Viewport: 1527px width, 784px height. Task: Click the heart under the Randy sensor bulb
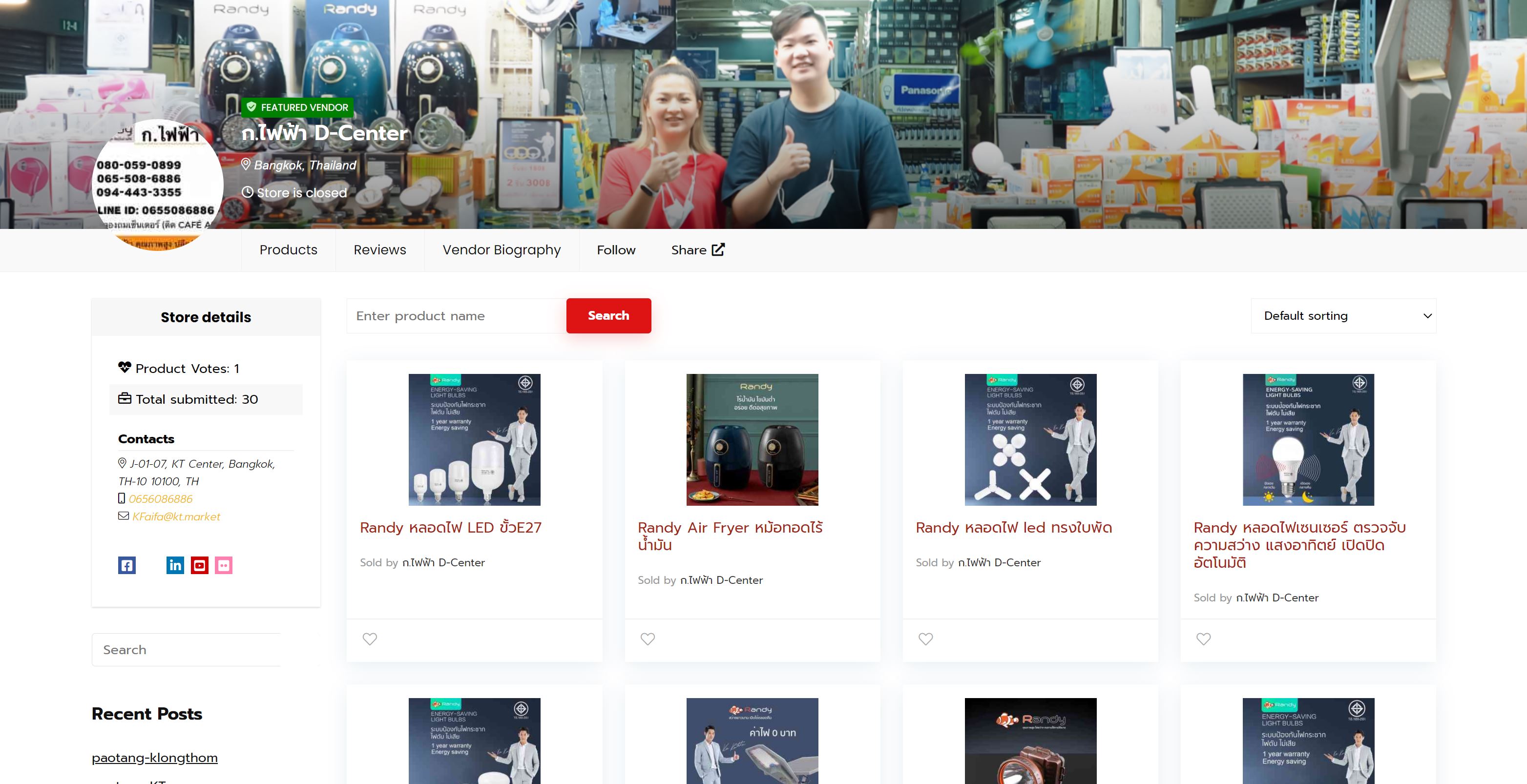coord(1203,639)
